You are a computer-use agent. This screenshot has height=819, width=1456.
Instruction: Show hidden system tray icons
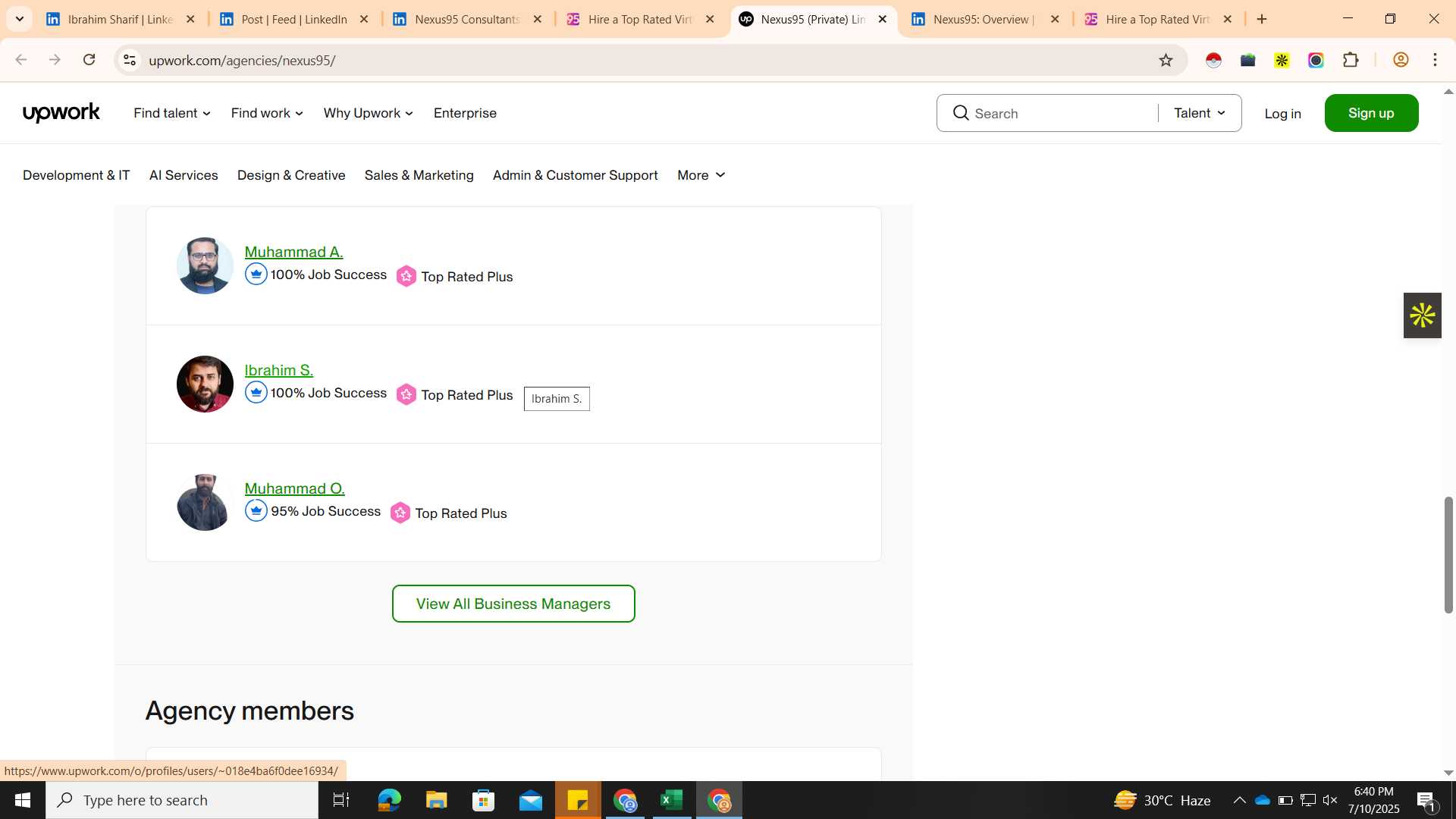pos(1239,800)
